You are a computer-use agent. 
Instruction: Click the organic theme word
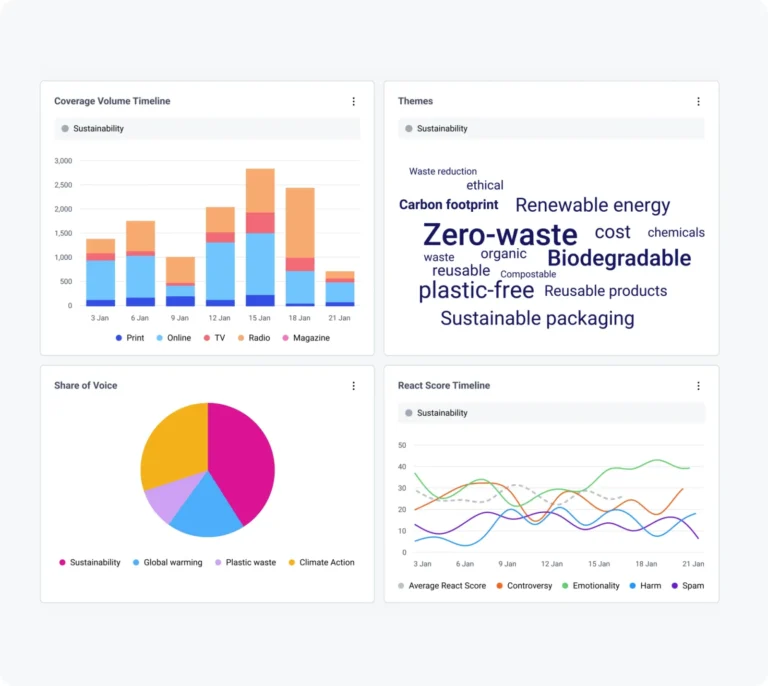click(x=504, y=254)
